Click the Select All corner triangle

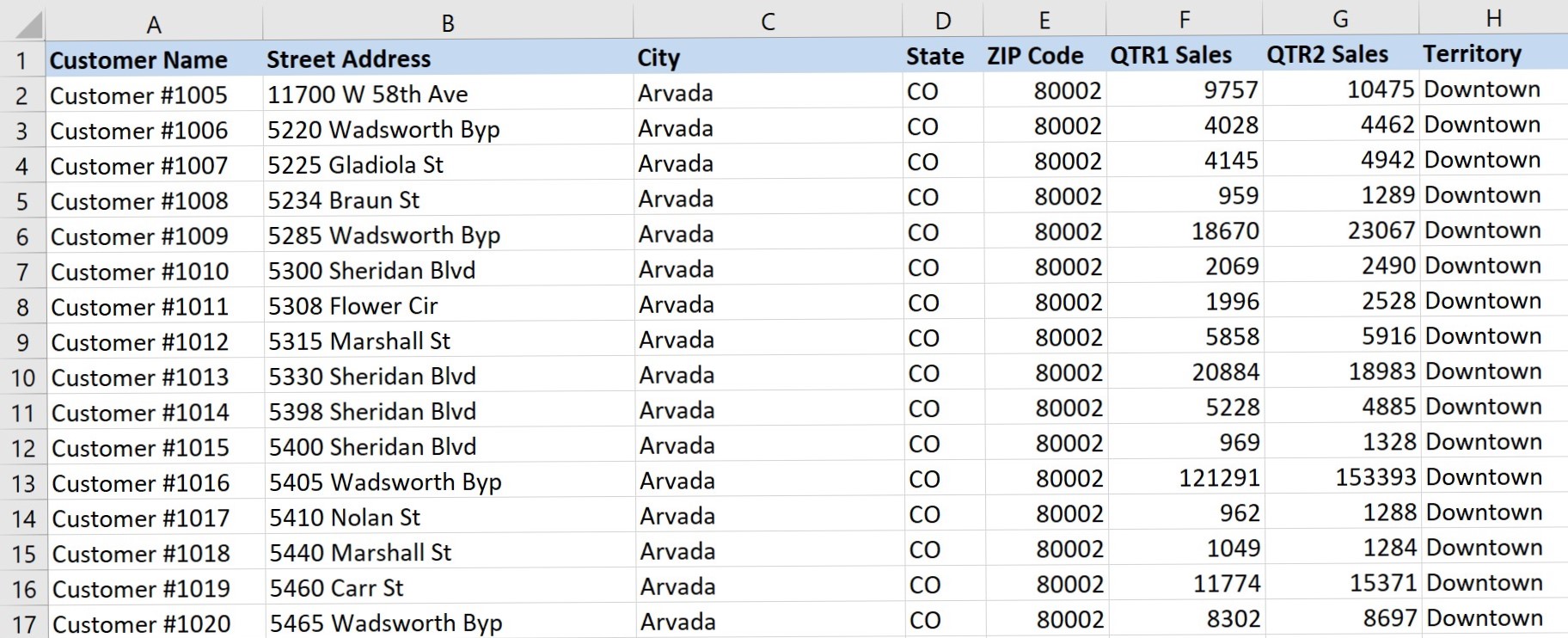[x=26, y=25]
